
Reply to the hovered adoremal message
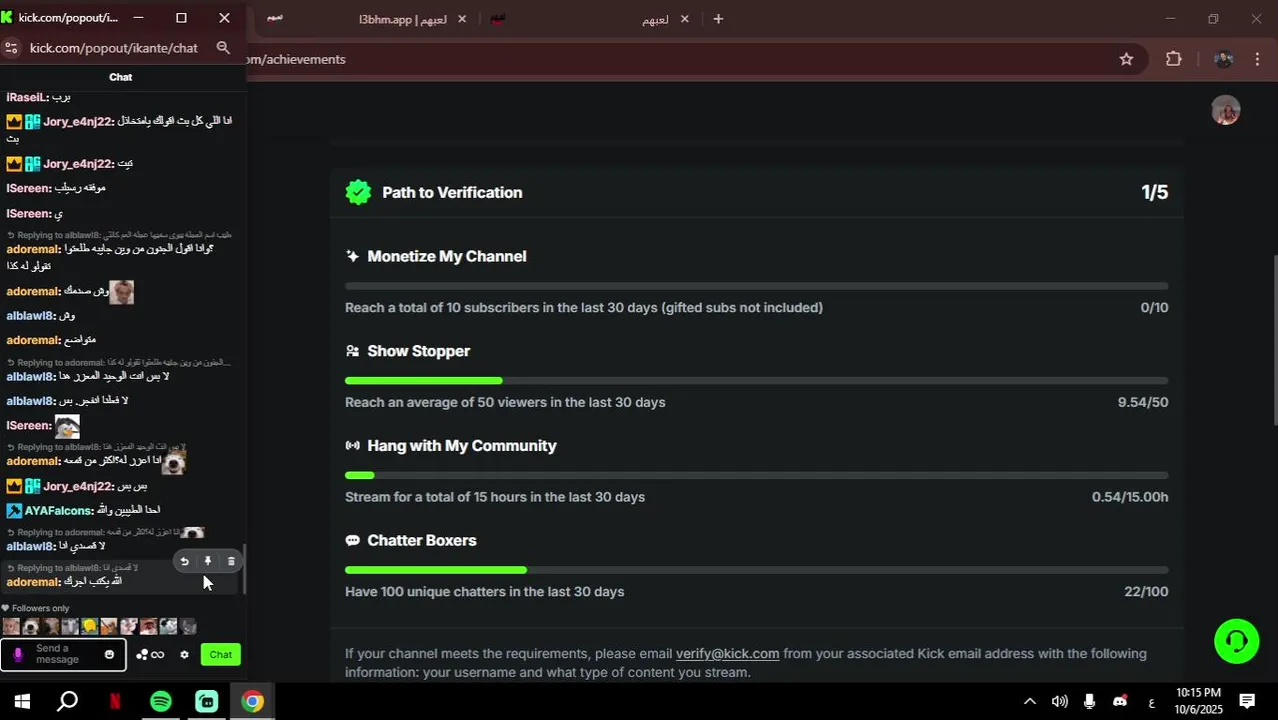pos(184,562)
